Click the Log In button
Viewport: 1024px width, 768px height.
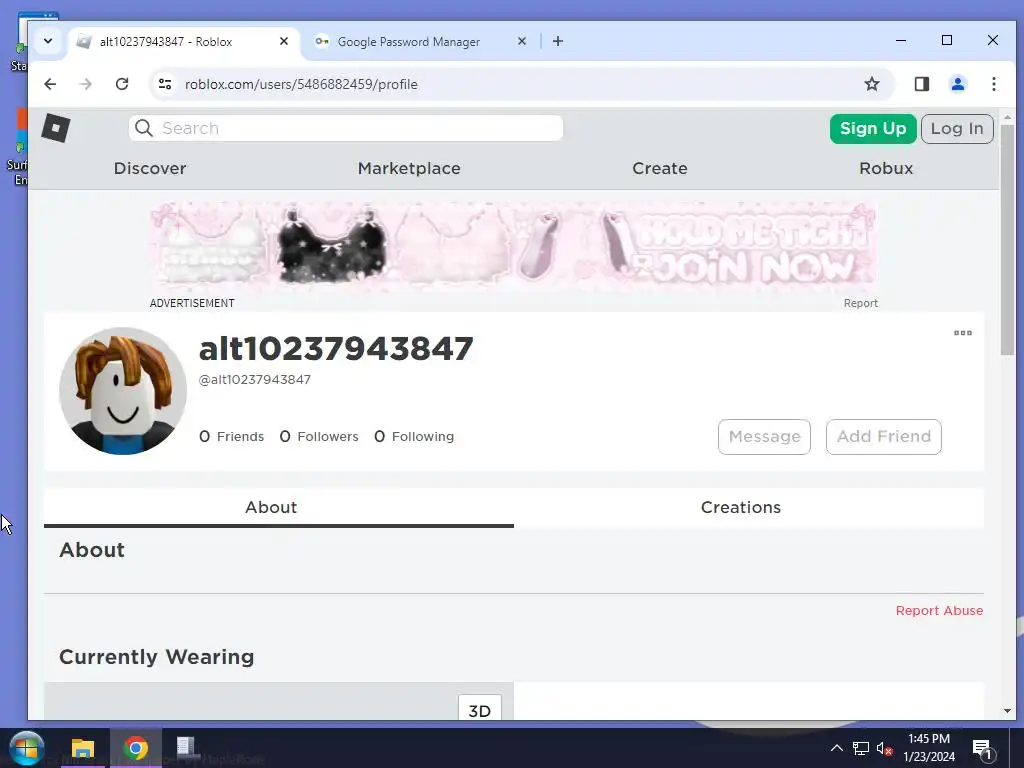(957, 129)
